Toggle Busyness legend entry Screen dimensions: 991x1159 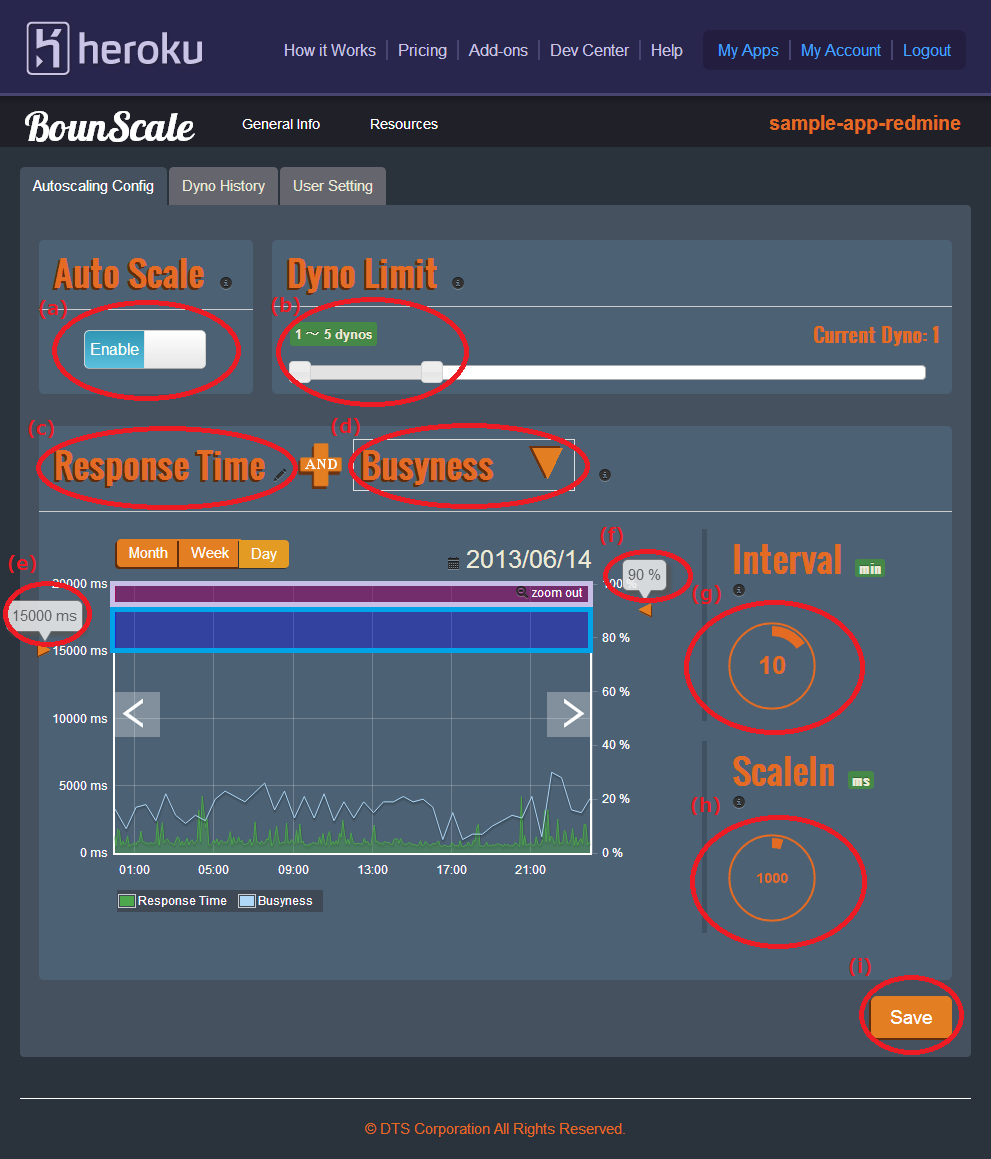pyautogui.click(x=276, y=900)
